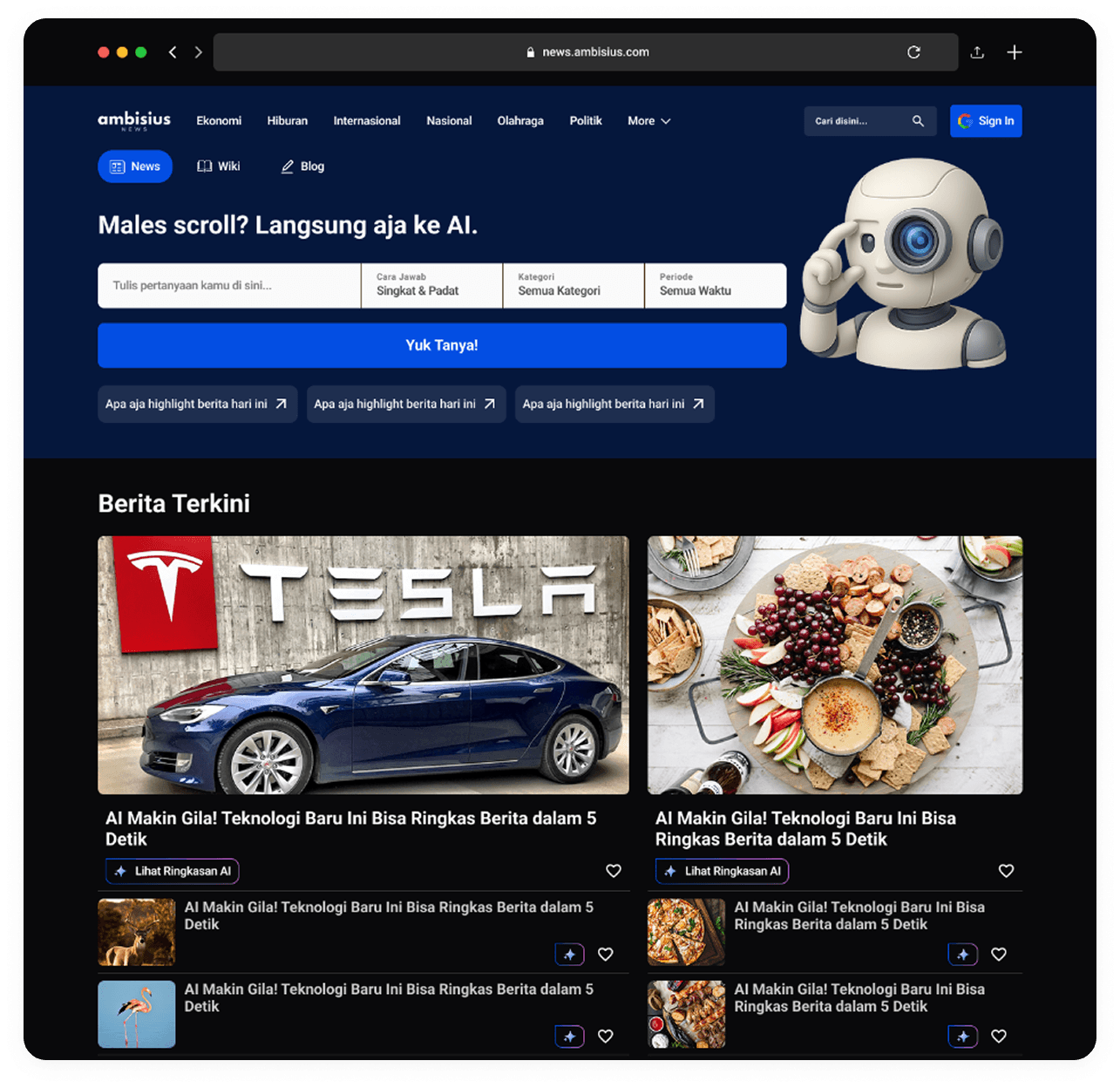Click the AI robot mascot image
Image resolution: width=1120 pixels, height=1088 pixels.
904,263
